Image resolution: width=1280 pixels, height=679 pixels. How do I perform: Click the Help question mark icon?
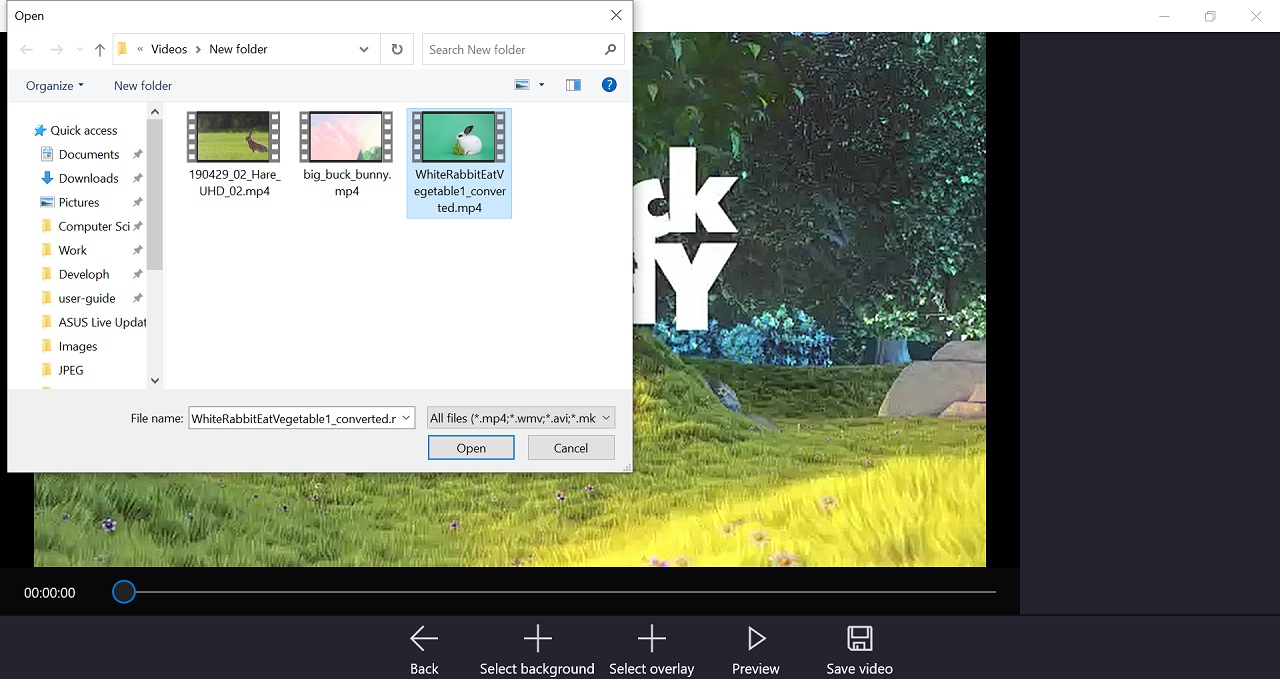click(x=609, y=85)
